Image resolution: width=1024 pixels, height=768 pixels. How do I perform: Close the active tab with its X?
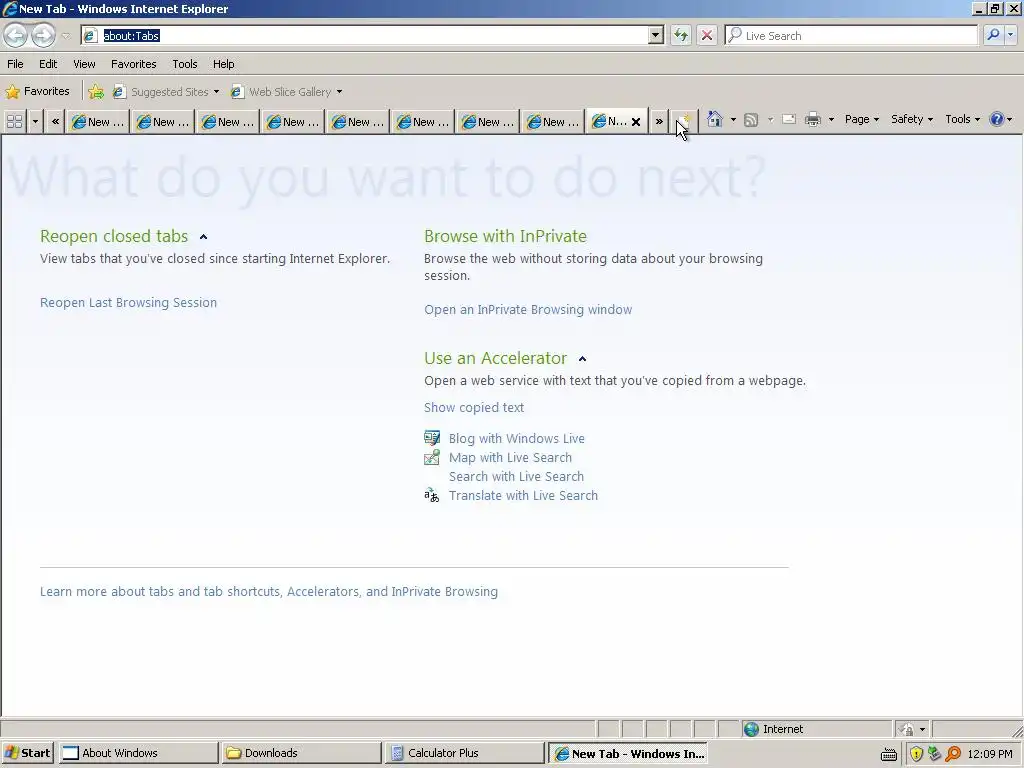635,121
